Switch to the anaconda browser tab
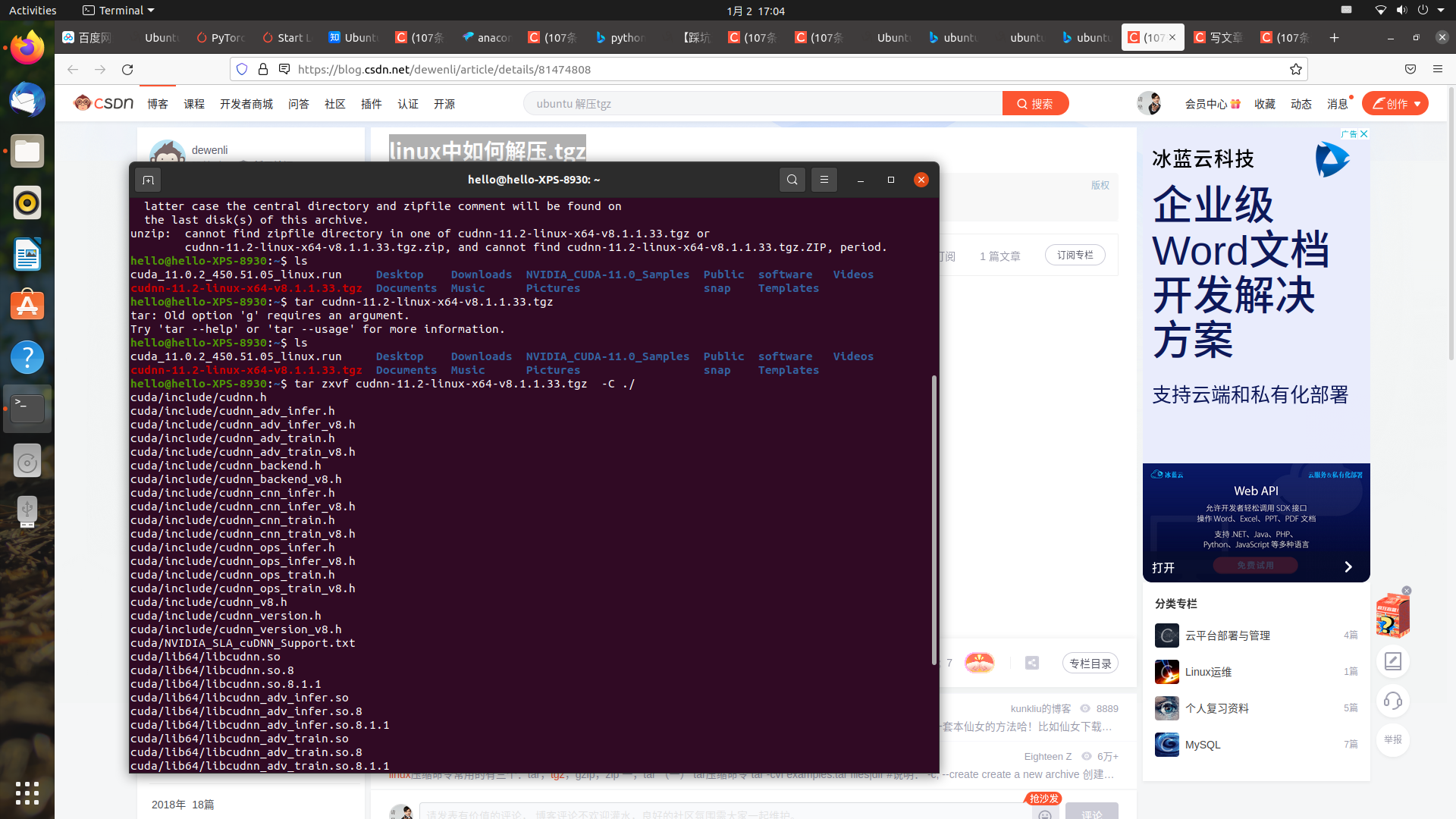The width and height of the screenshot is (1456, 819). tap(488, 37)
